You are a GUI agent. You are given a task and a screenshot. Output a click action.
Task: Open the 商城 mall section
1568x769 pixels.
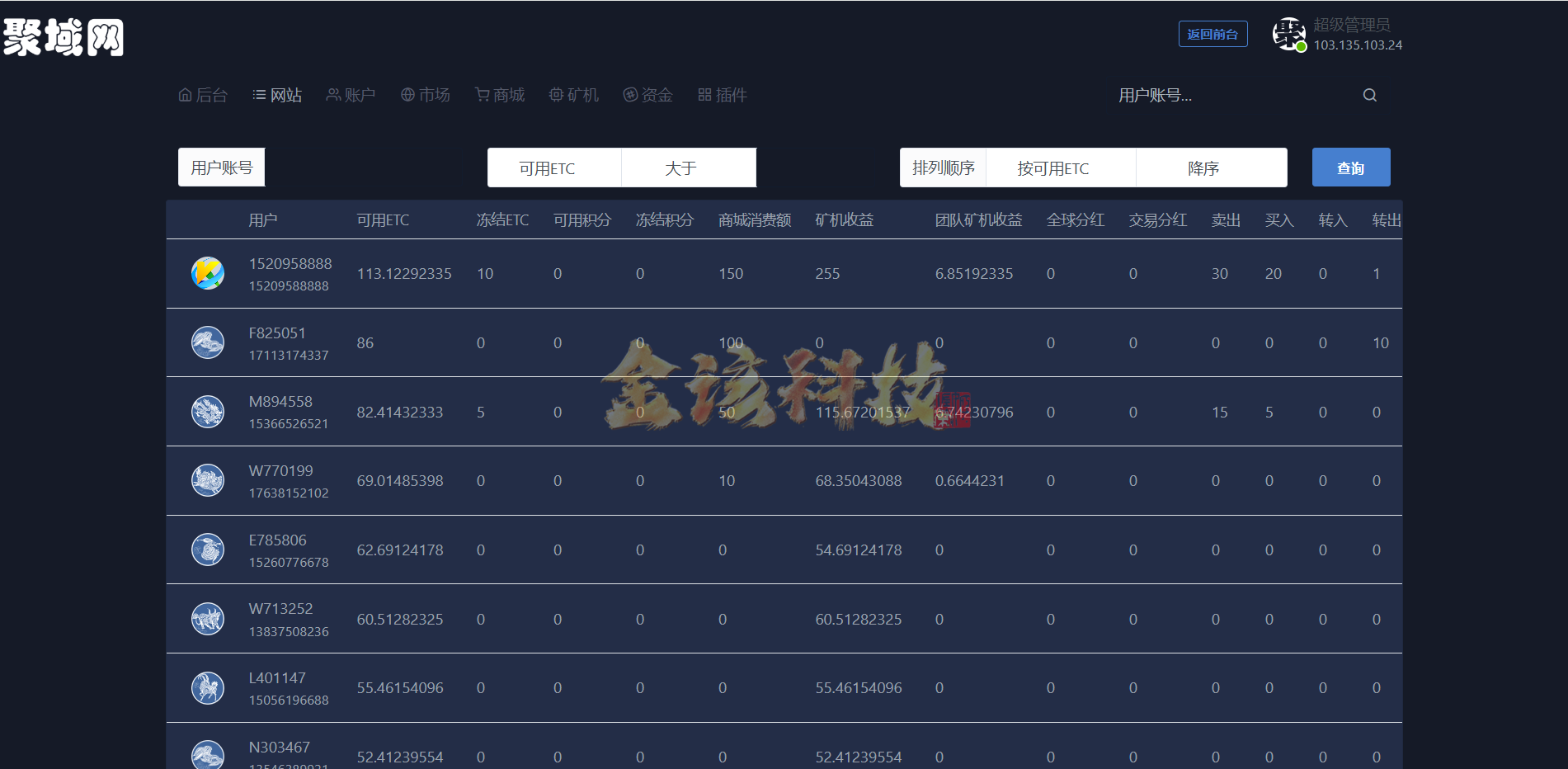499,95
